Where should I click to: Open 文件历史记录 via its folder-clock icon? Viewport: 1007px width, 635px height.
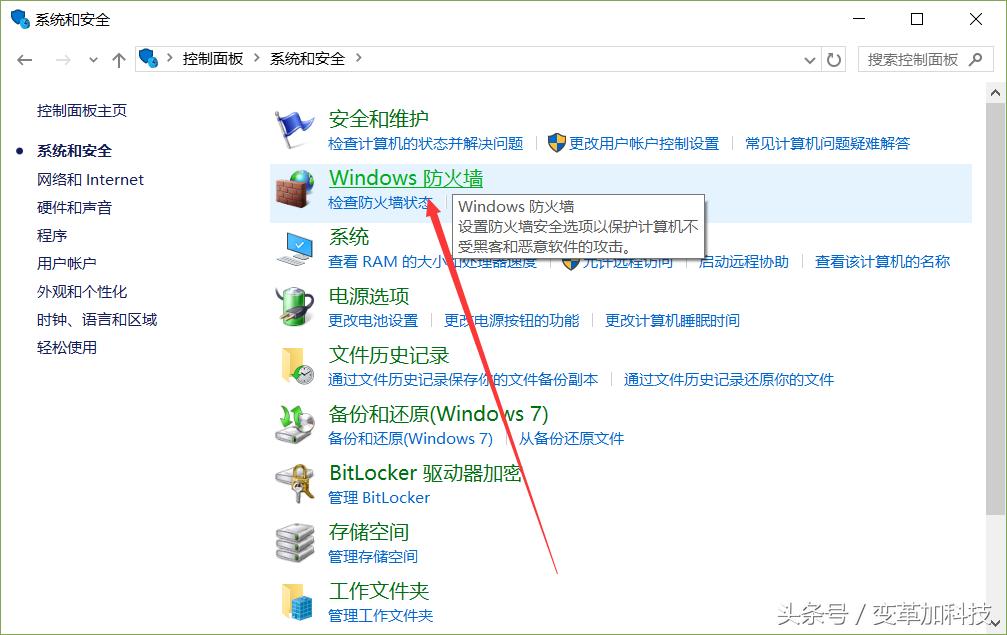(x=294, y=366)
